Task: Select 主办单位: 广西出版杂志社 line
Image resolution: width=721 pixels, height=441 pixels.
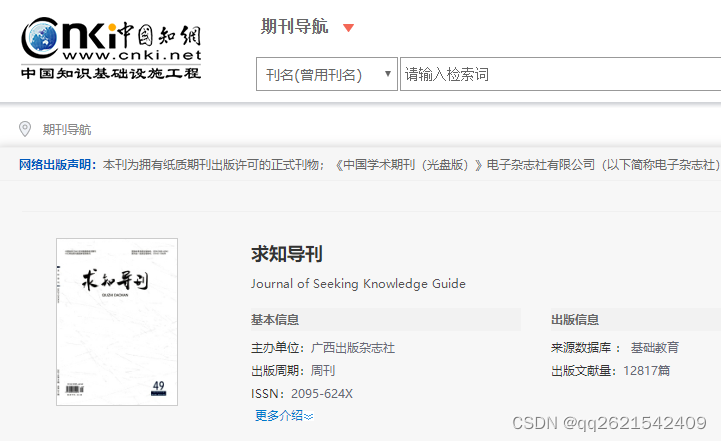Action: 323,348
